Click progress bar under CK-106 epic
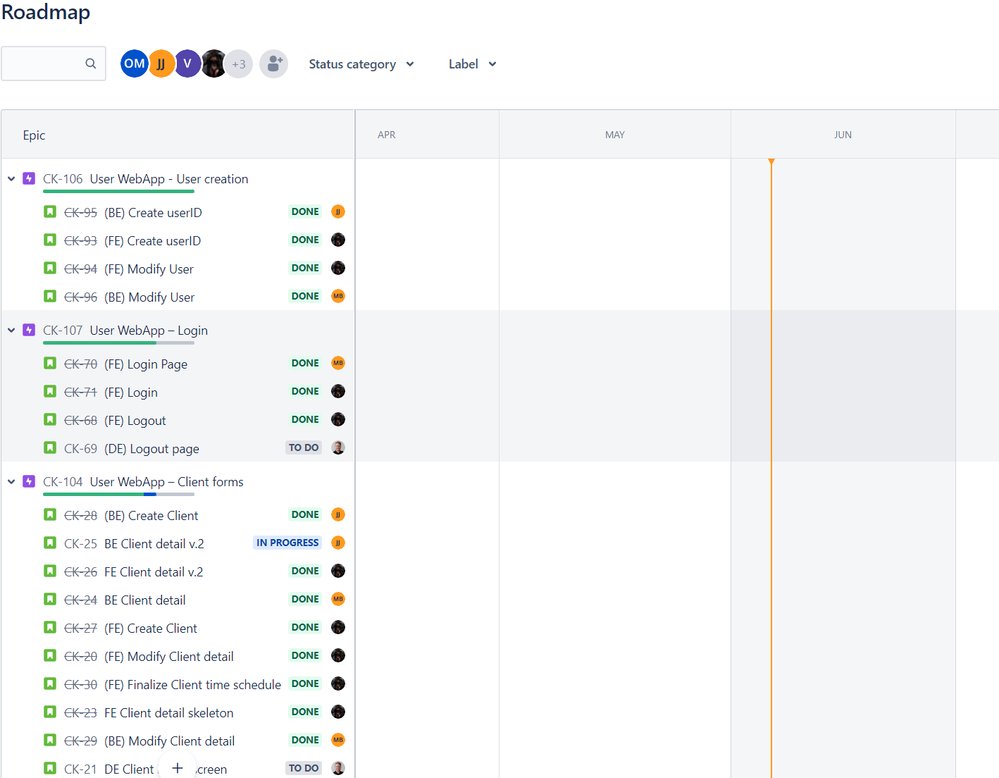This screenshot has height=778, width=999. click(x=119, y=191)
